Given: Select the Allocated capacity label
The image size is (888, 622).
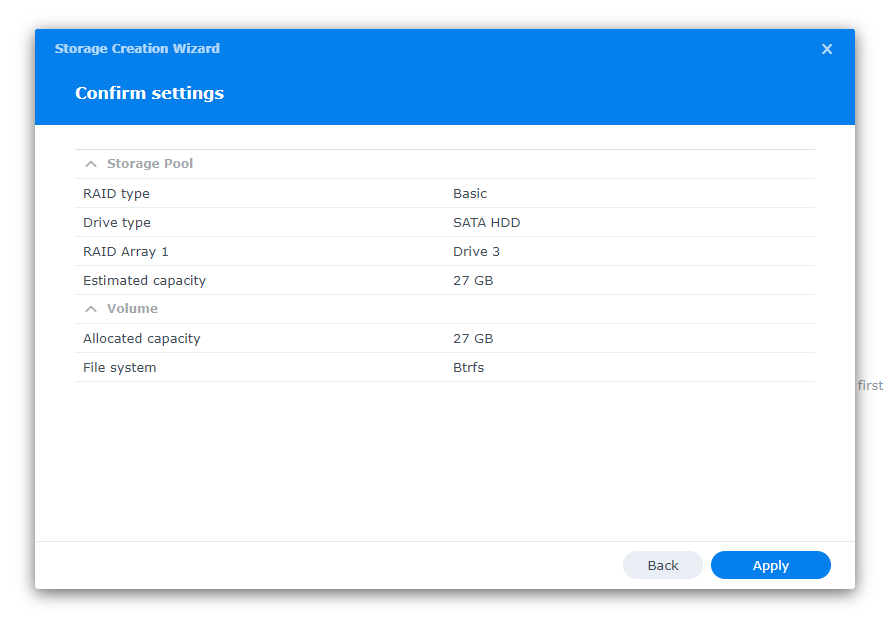Looking at the screenshot, I should click(x=142, y=338).
